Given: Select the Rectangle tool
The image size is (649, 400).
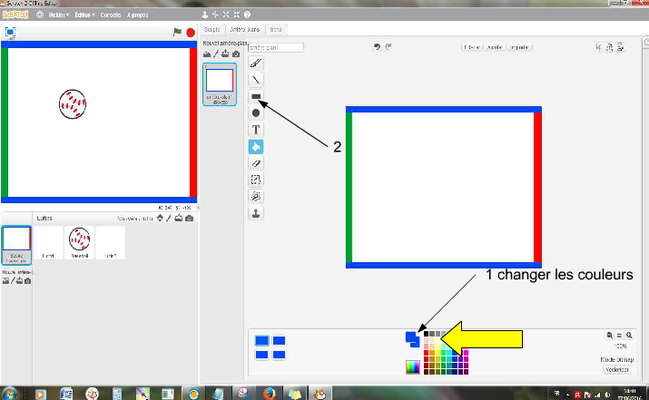Looking at the screenshot, I should point(256,96).
